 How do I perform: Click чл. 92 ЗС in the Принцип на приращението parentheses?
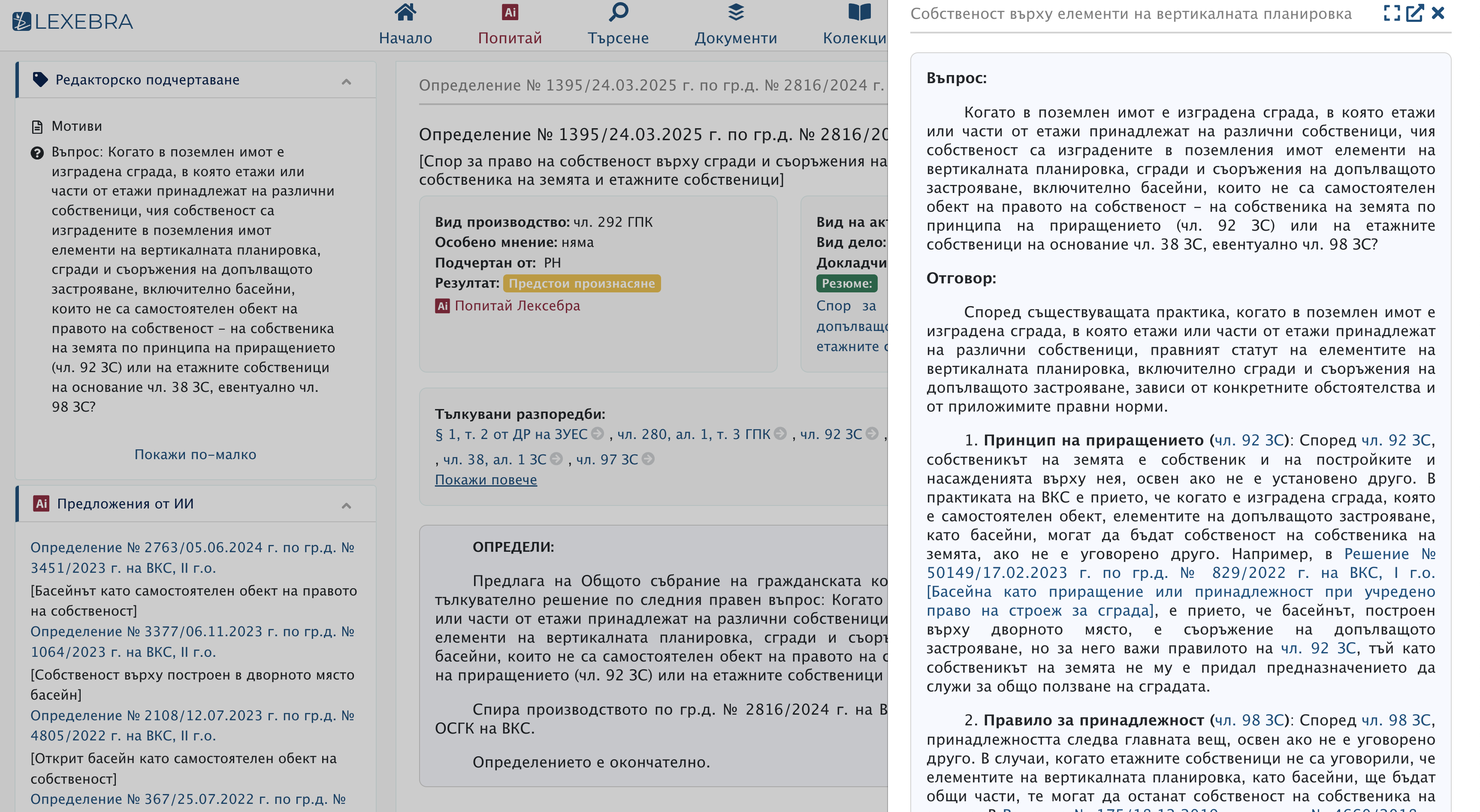[1249, 440]
